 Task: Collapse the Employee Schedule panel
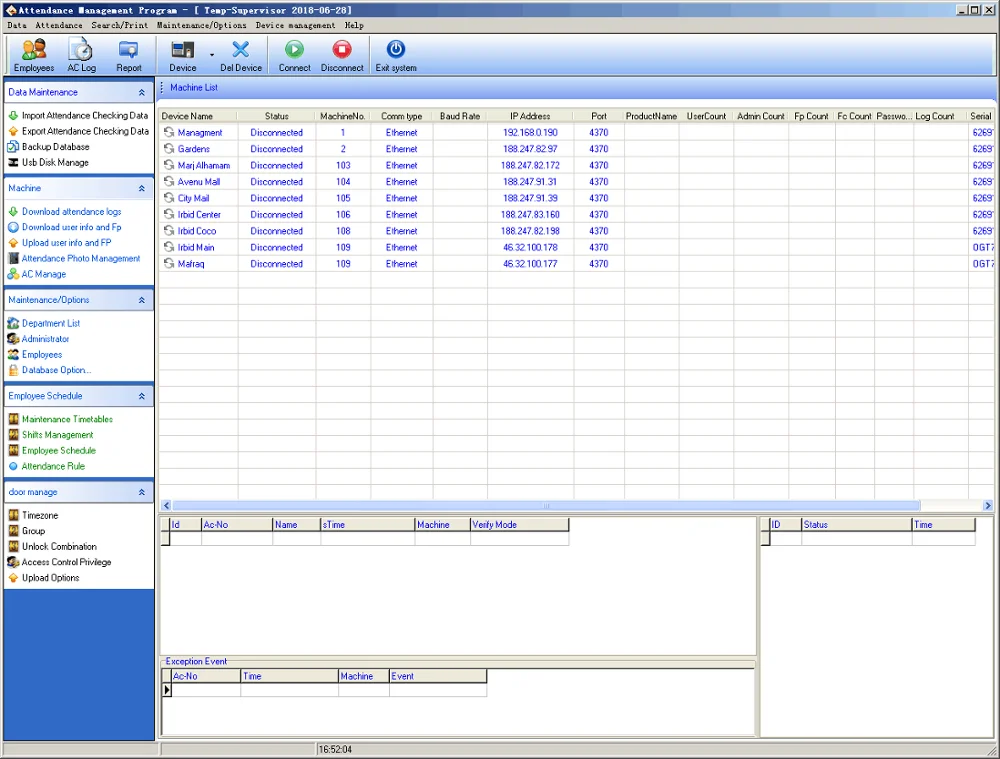click(x=142, y=396)
